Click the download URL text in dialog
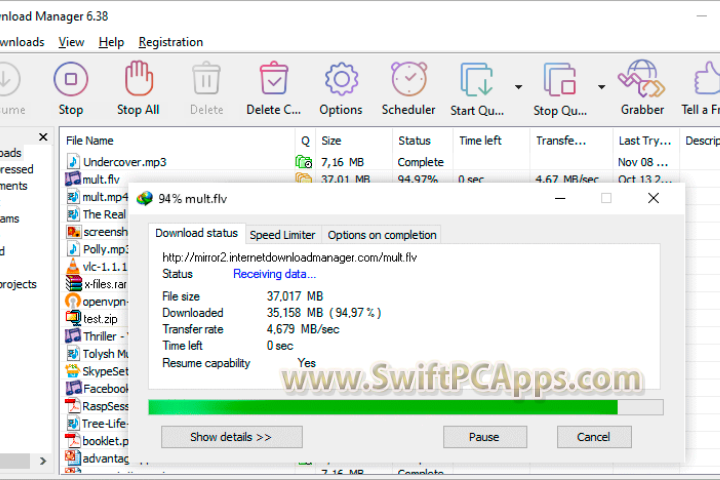 point(289,258)
